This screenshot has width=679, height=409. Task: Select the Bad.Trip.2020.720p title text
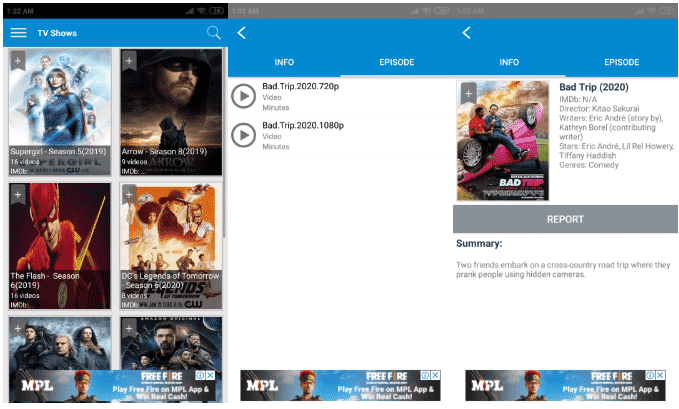(301, 86)
